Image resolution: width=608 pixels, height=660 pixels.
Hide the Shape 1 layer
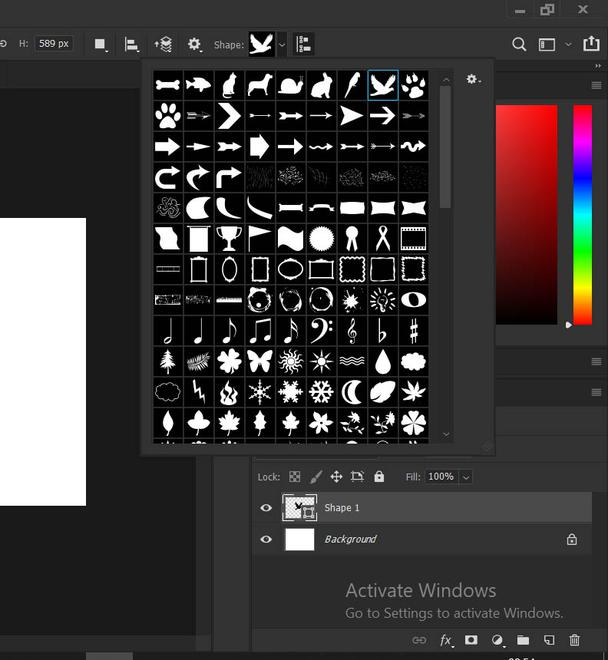[x=266, y=508]
